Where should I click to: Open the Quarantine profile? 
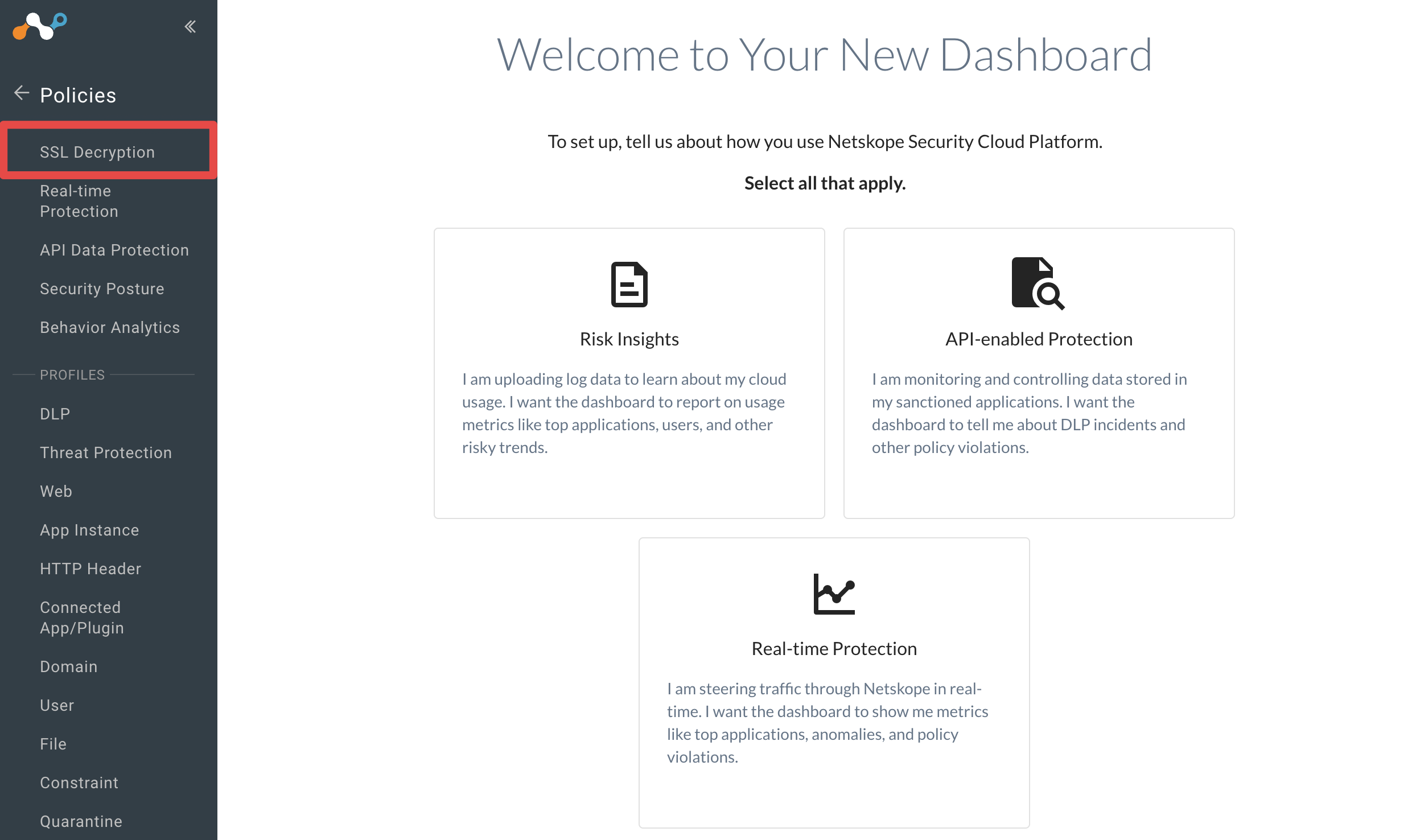81,821
